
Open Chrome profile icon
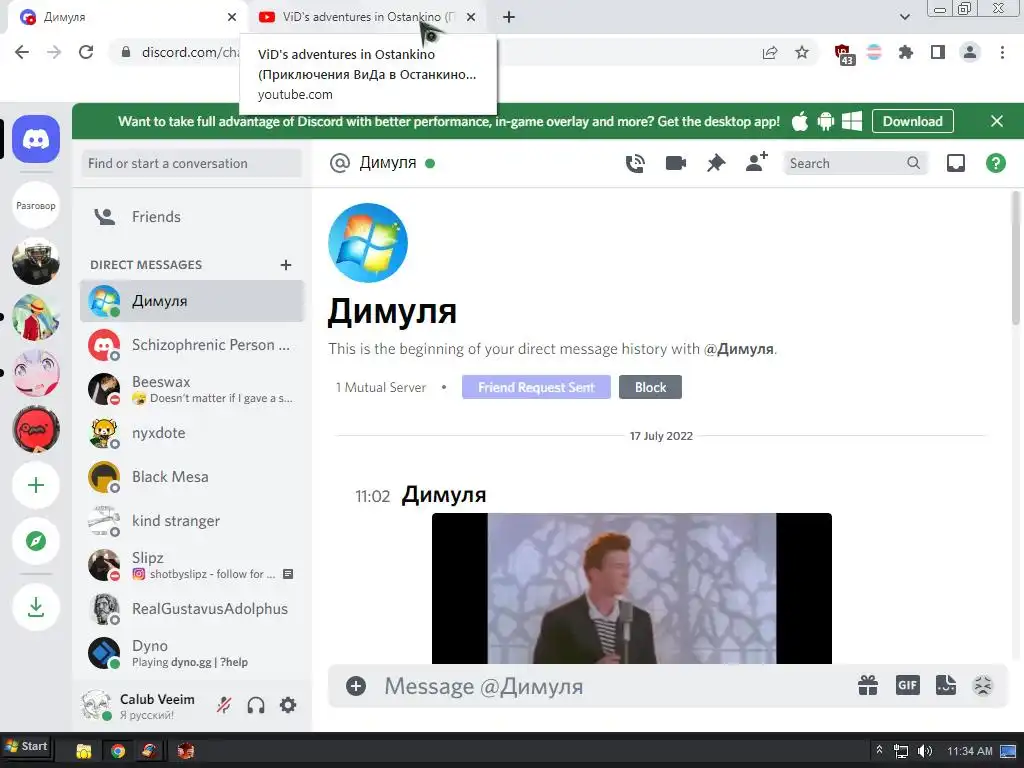[970, 52]
